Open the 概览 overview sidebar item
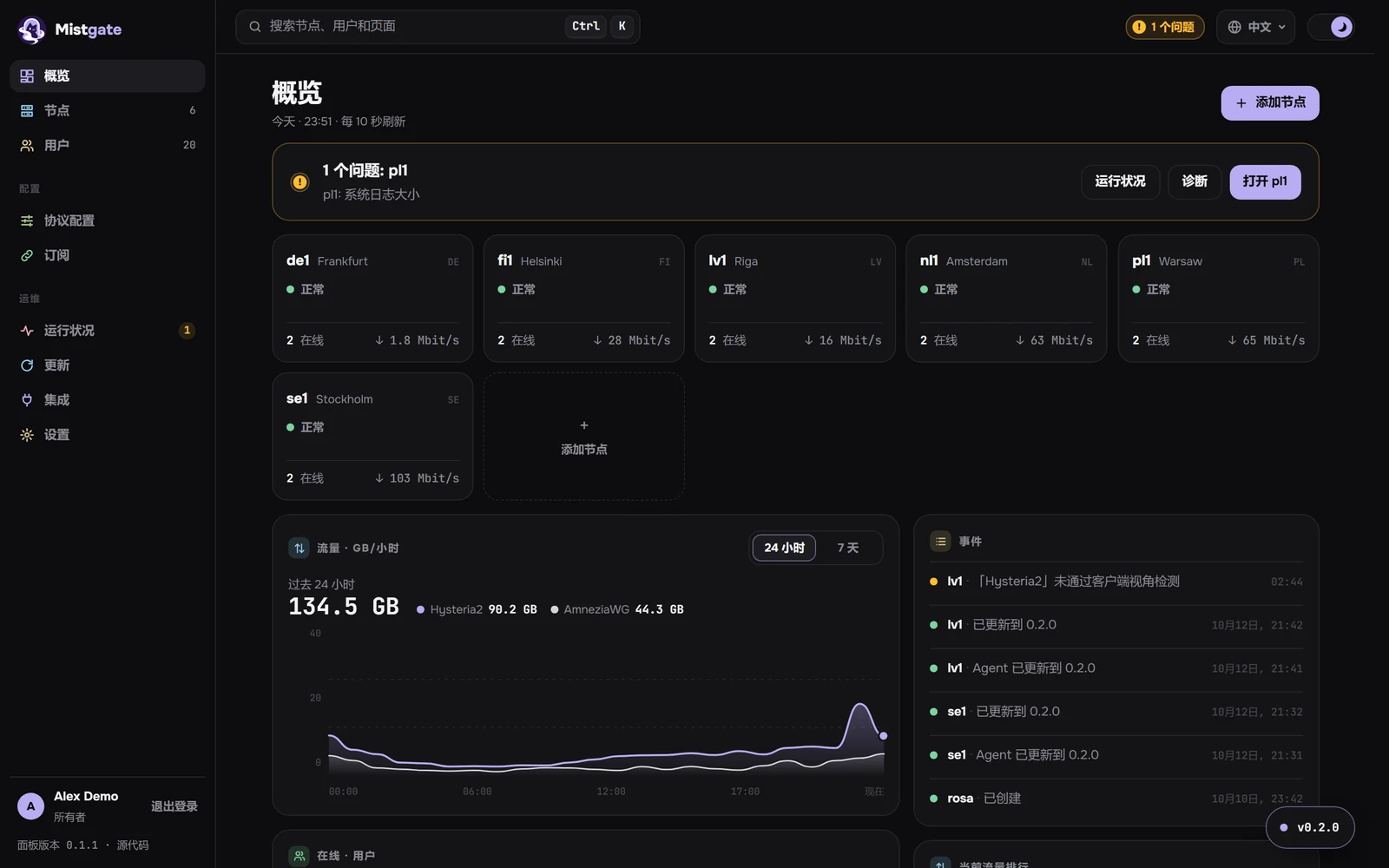This screenshot has height=868, width=1389. click(x=108, y=76)
